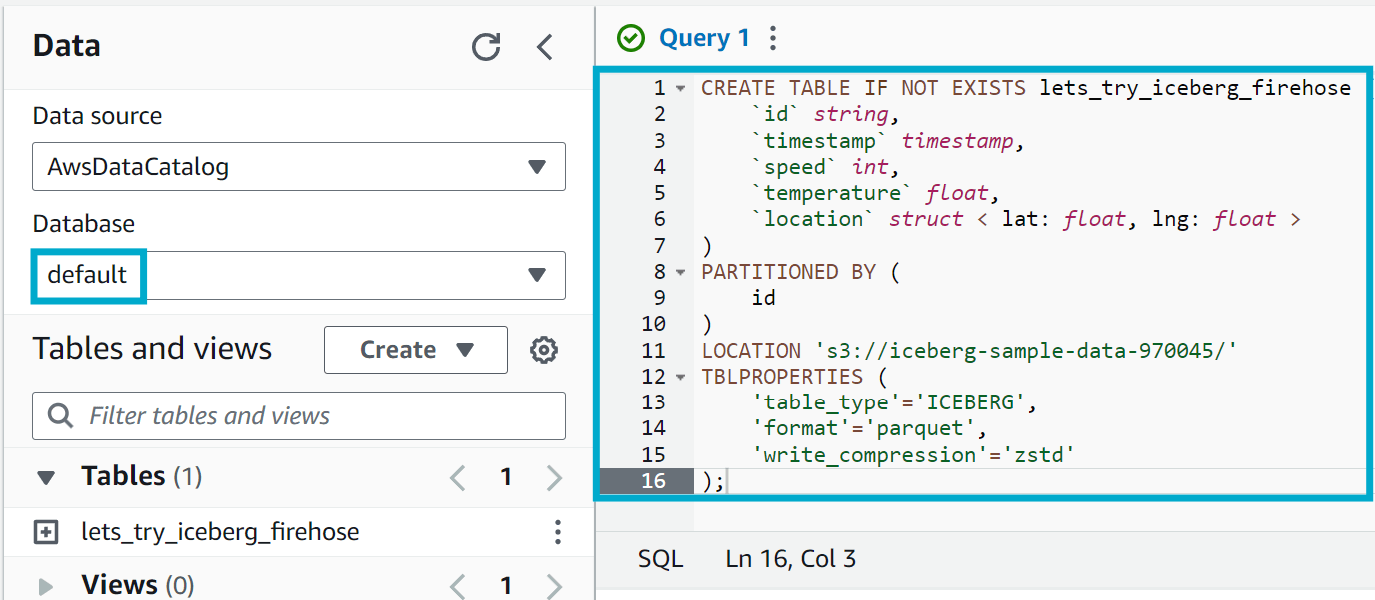The width and height of the screenshot is (1375, 600).
Task: Expand the Views section
Action: click(x=46, y=586)
